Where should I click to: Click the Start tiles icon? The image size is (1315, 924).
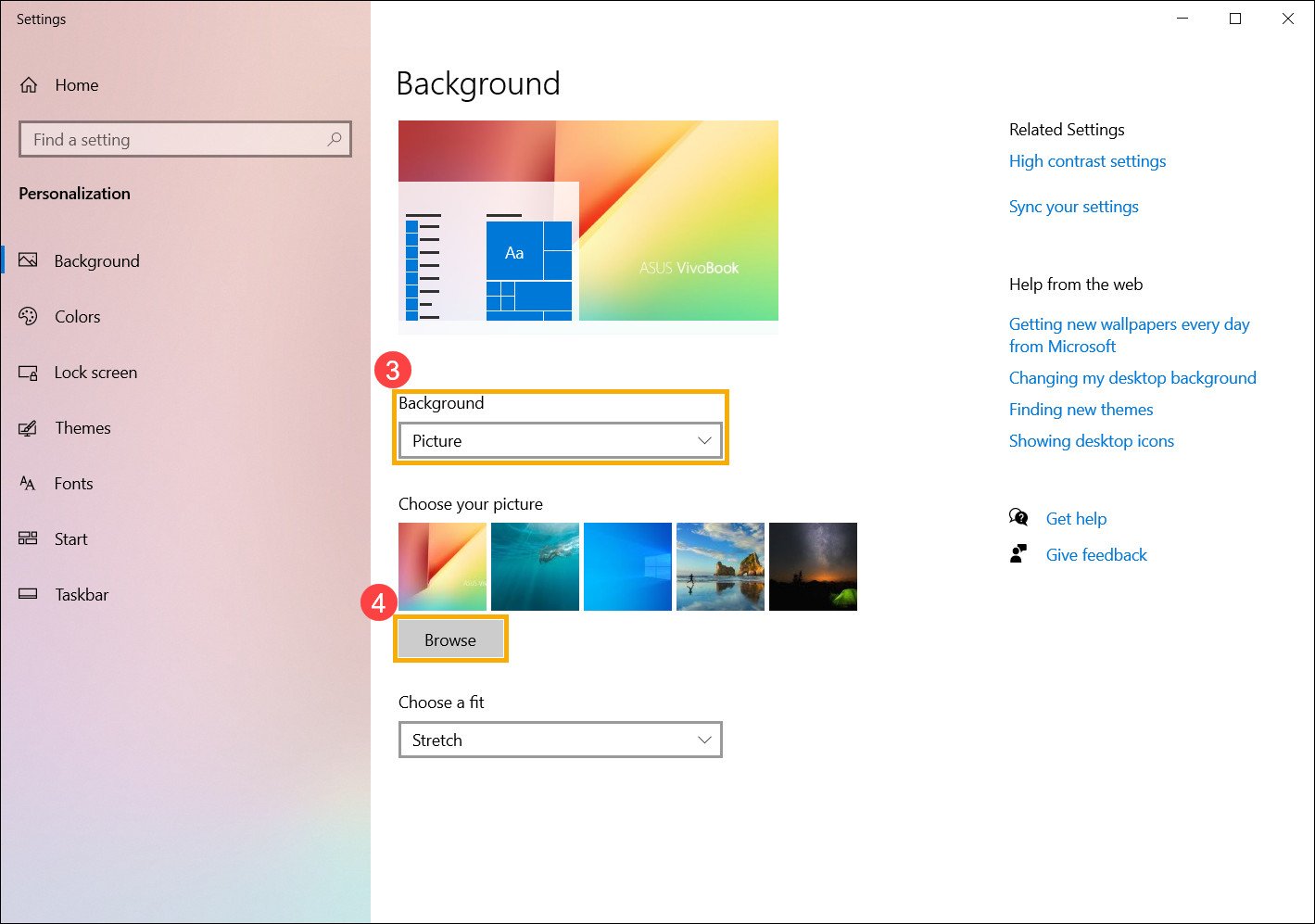[x=29, y=538]
